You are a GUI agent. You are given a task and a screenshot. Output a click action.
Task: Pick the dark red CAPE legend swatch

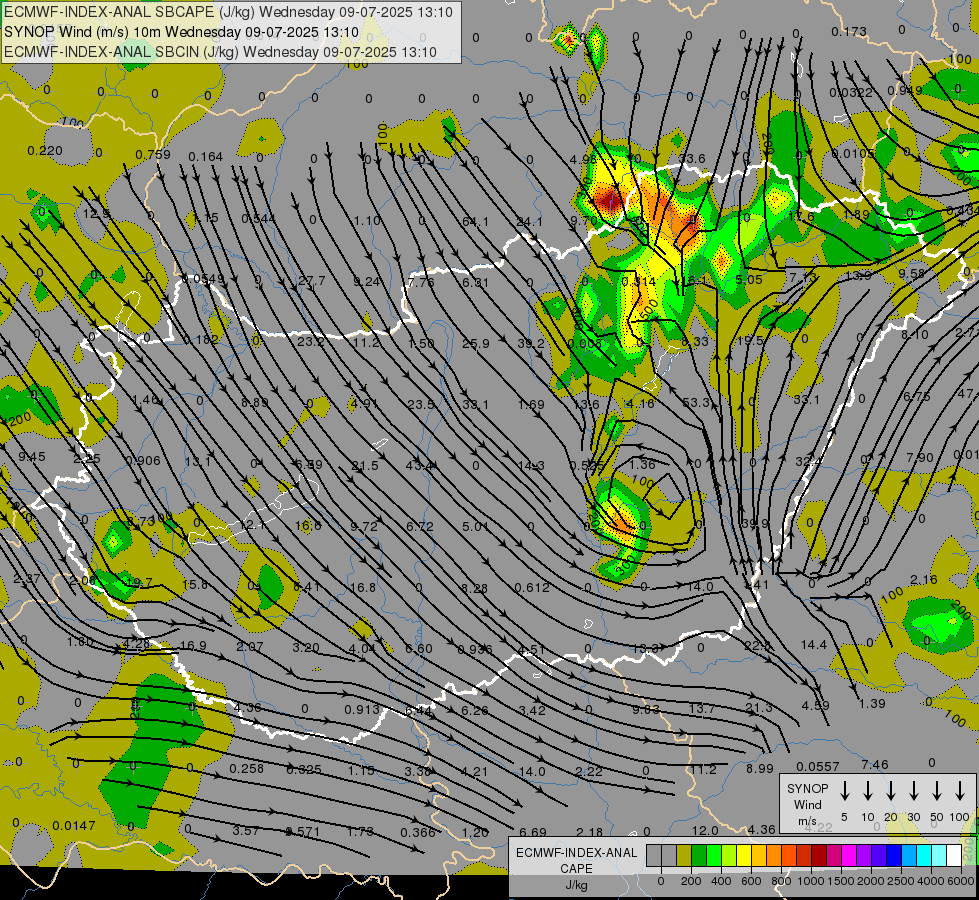pos(819,856)
